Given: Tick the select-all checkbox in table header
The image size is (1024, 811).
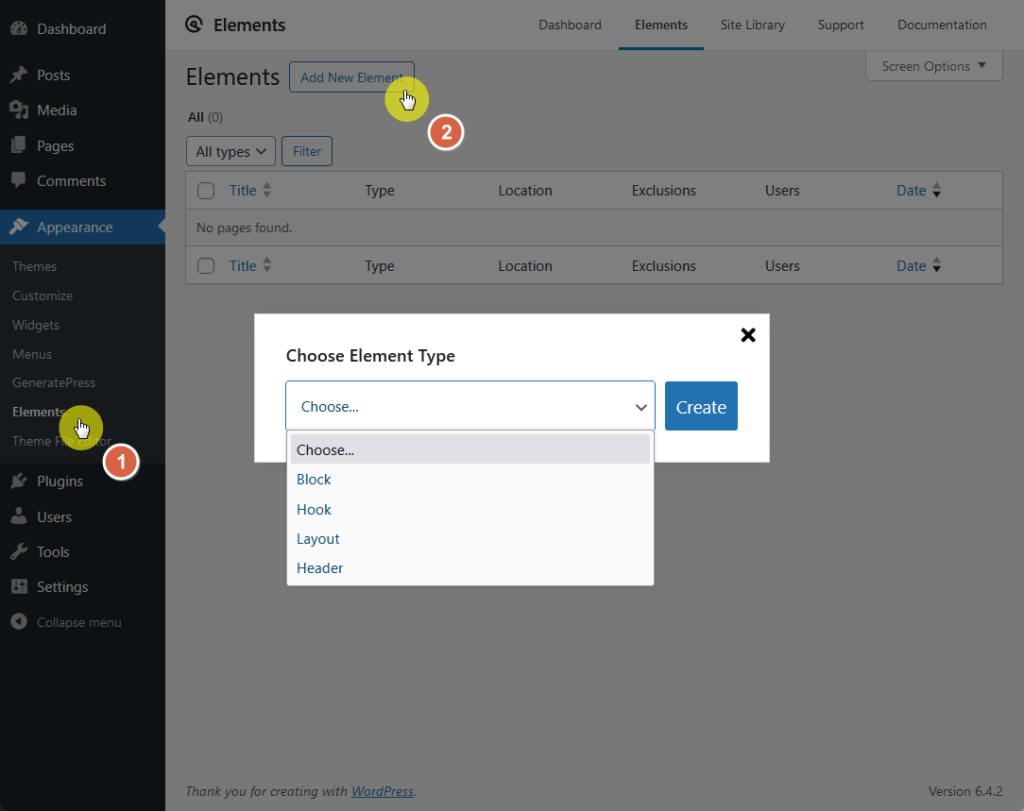Looking at the screenshot, I should click(206, 191).
